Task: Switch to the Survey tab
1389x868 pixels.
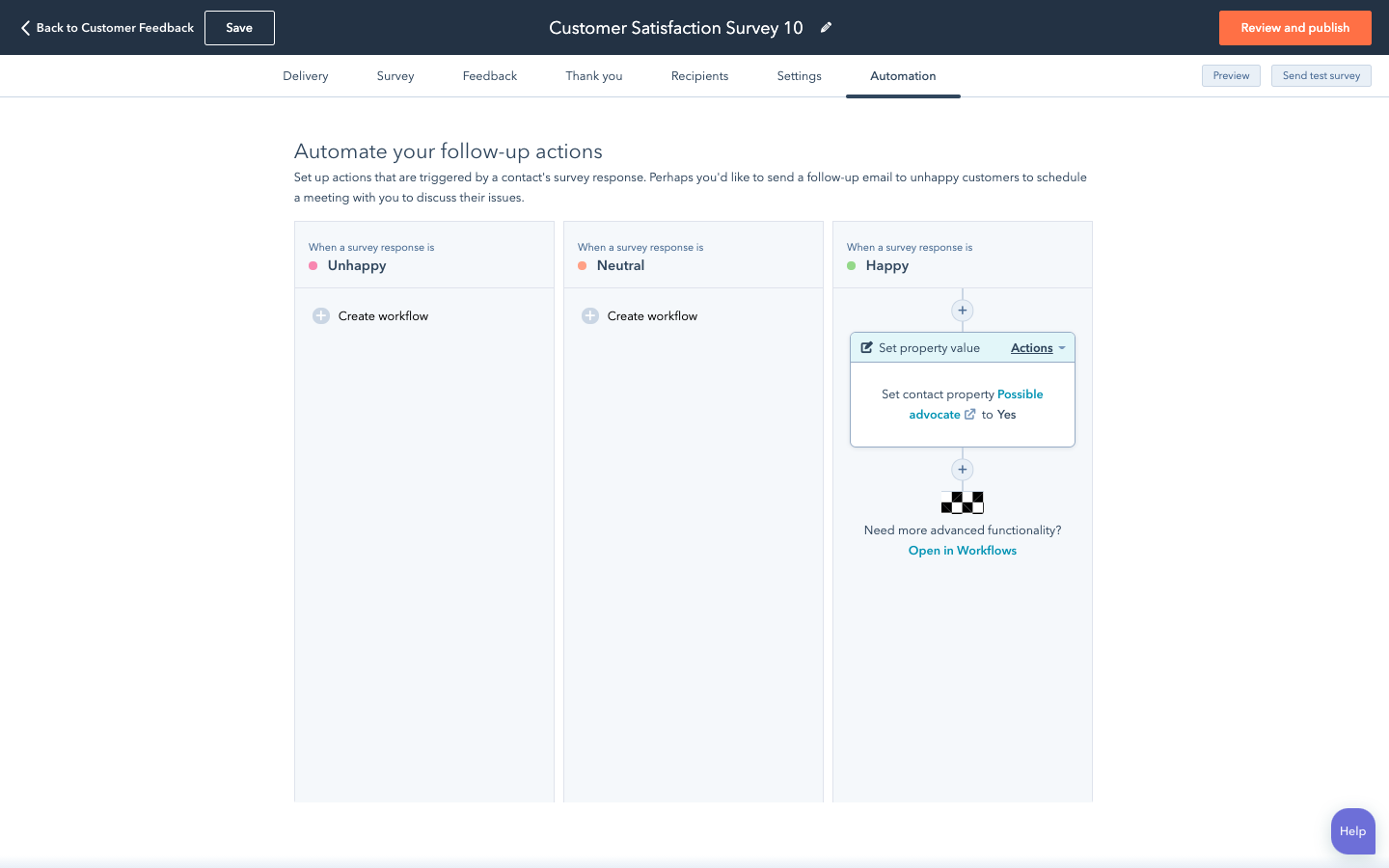Action: click(395, 76)
